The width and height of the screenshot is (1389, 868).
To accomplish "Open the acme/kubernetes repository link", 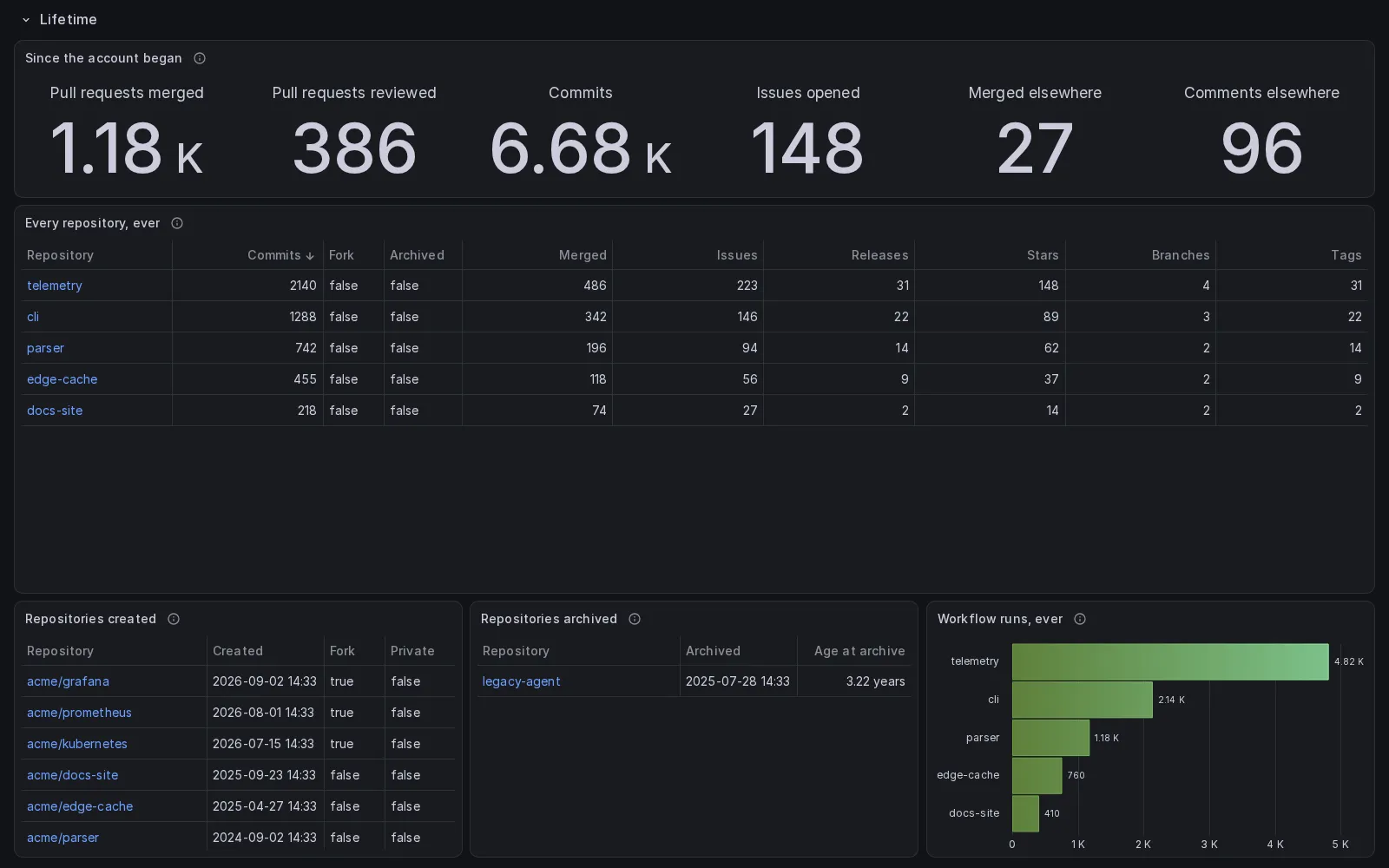I will 77,744.
